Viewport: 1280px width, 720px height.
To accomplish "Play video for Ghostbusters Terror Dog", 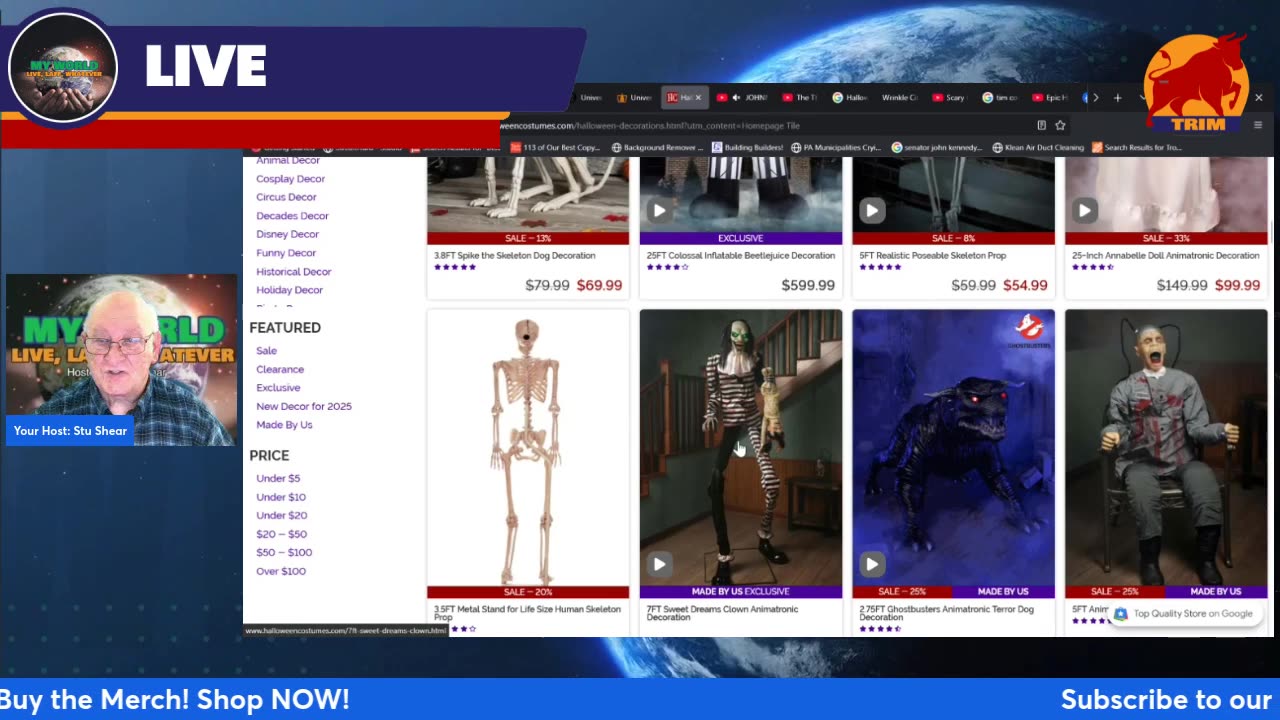I will coord(872,564).
